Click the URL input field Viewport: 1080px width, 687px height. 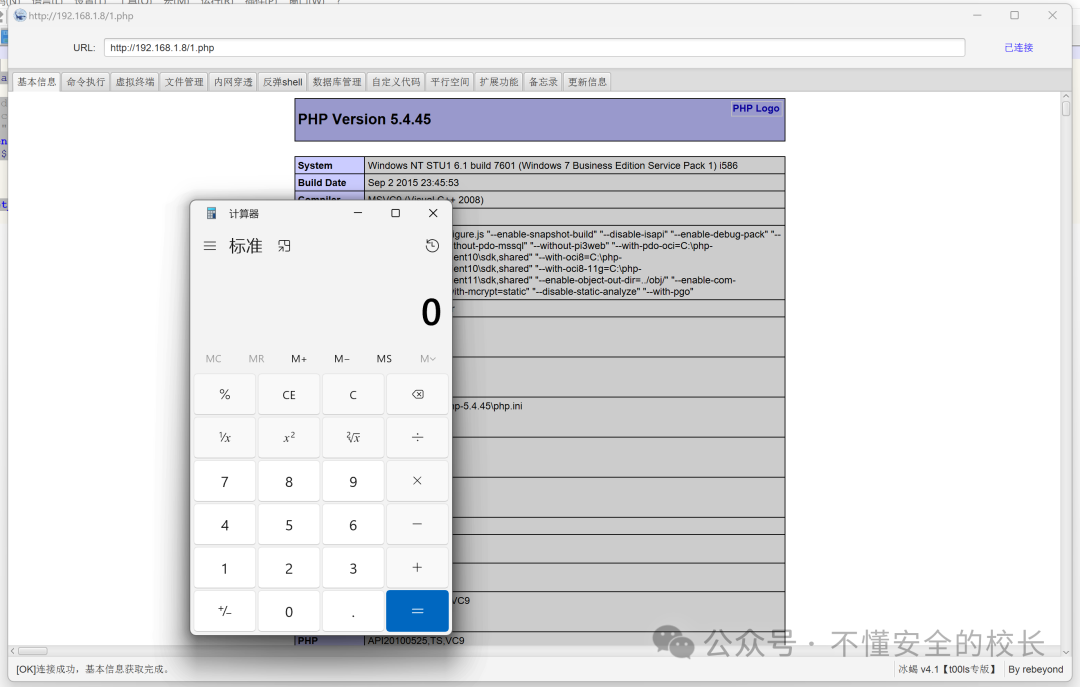point(534,48)
